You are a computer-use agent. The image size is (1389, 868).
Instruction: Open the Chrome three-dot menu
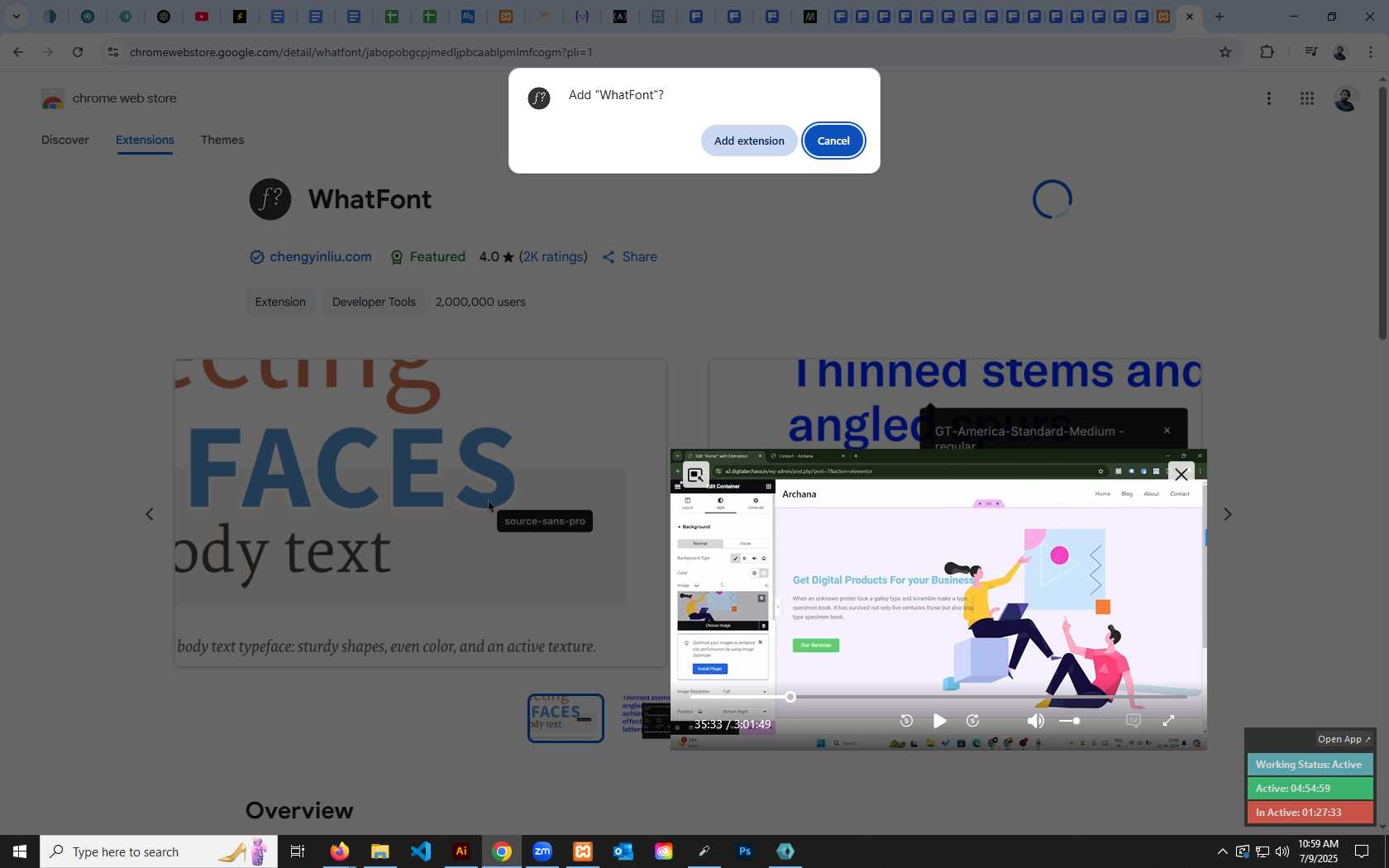(x=1371, y=52)
